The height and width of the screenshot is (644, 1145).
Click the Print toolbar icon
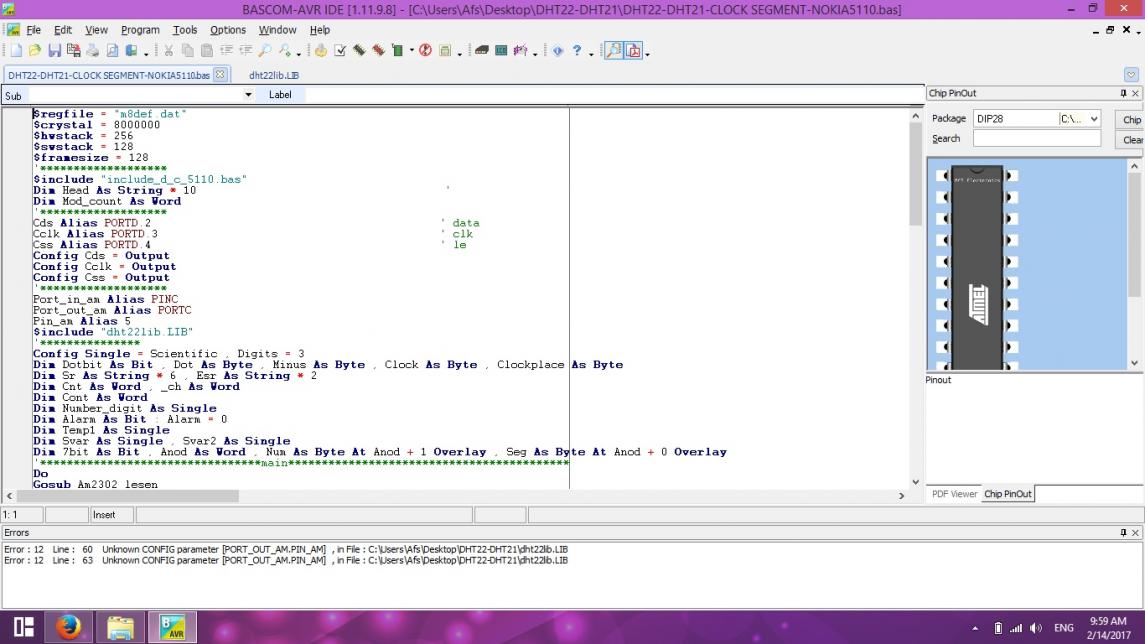(x=93, y=51)
